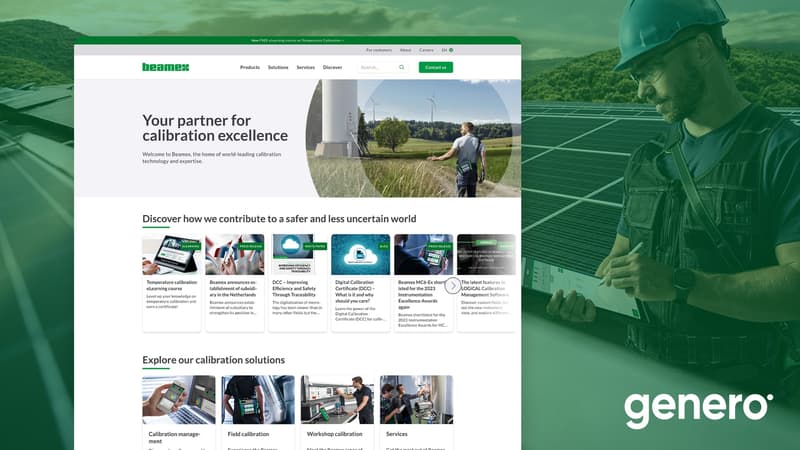Click the carousel next arrow button
Viewport: 800px width, 450px height.
tap(453, 286)
